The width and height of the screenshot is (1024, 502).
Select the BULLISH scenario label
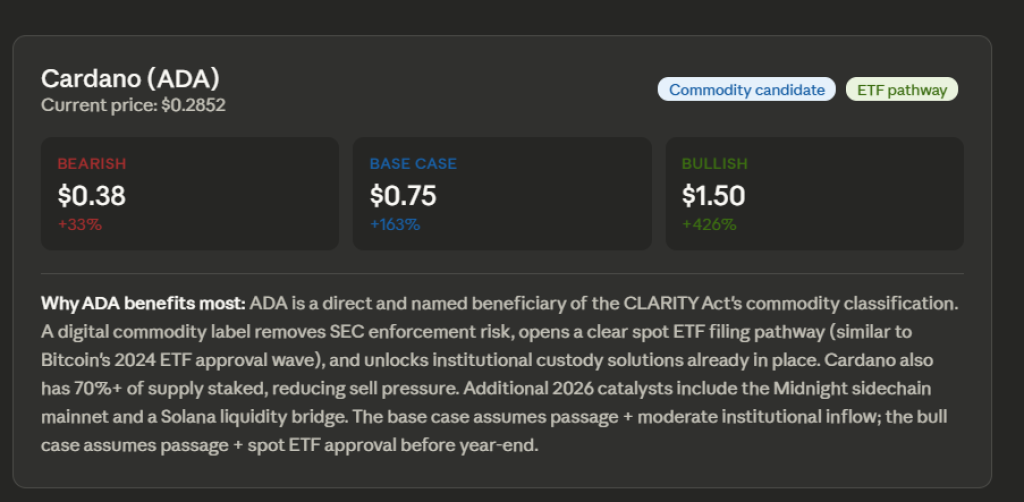[x=715, y=164]
